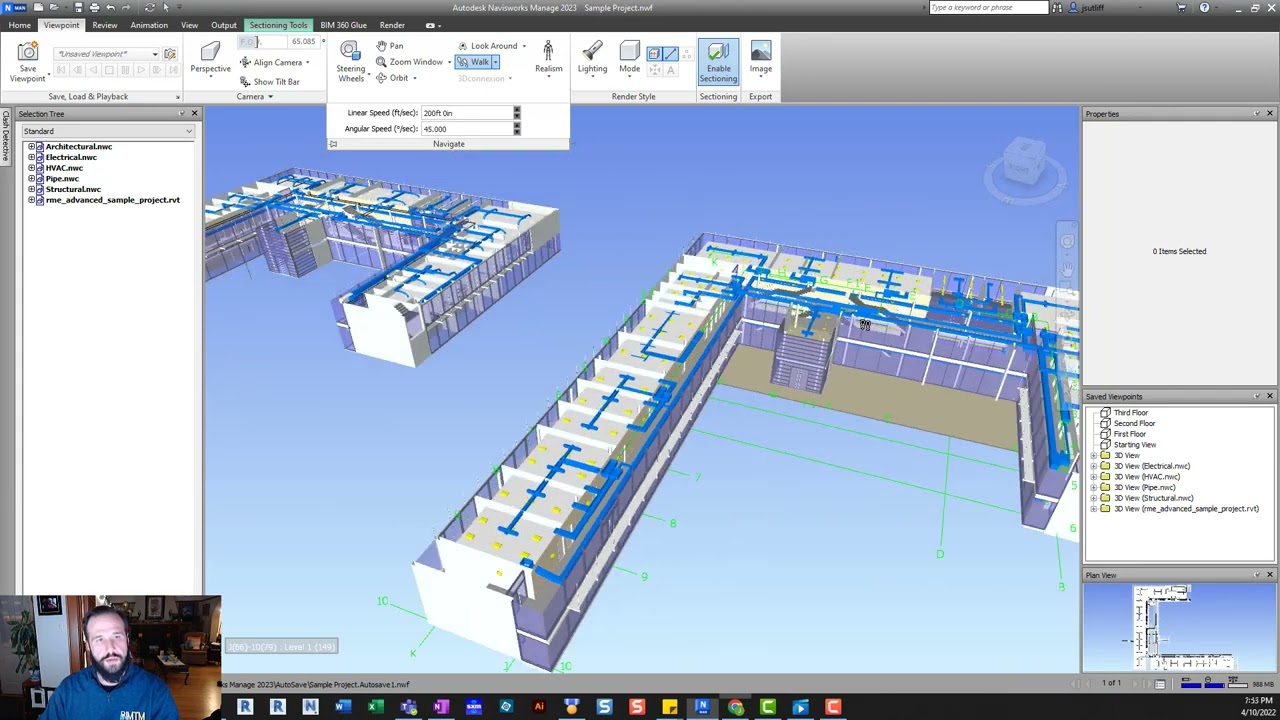
Task: Open the BIM 360 Glue tab
Action: click(x=343, y=25)
